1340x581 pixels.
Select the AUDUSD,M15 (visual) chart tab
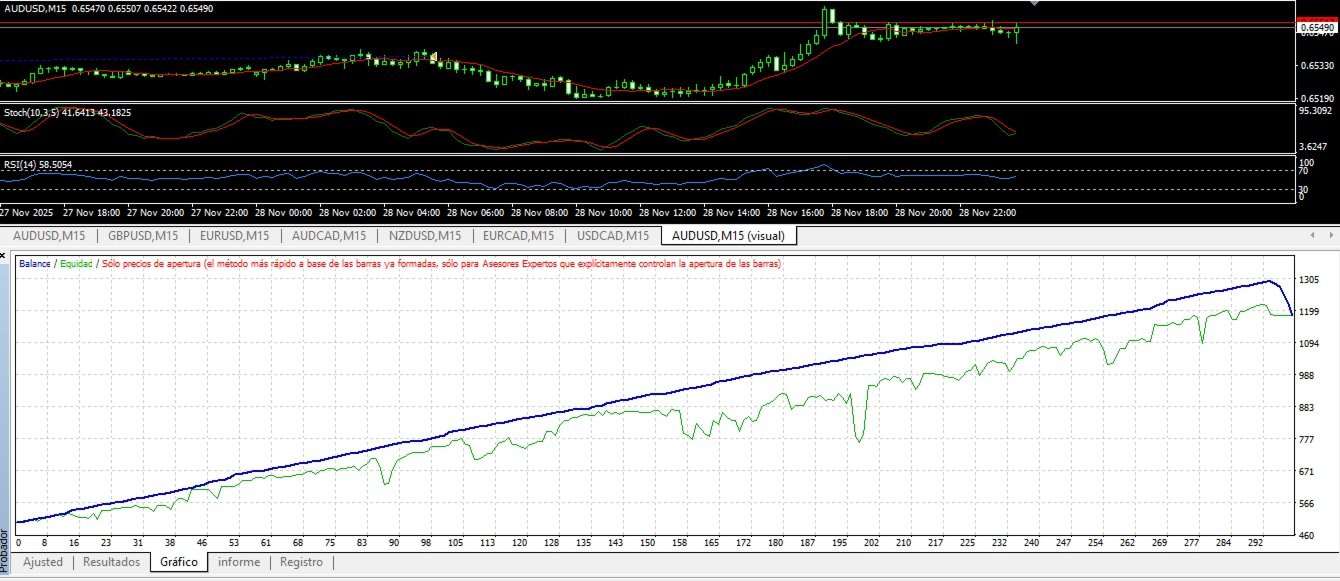(729, 236)
